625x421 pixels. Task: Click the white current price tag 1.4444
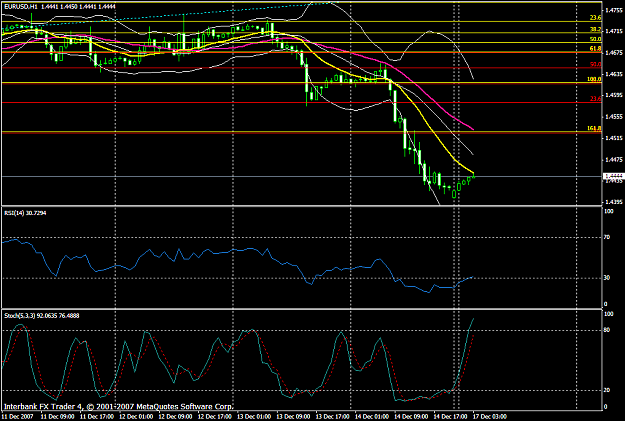[x=613, y=176]
